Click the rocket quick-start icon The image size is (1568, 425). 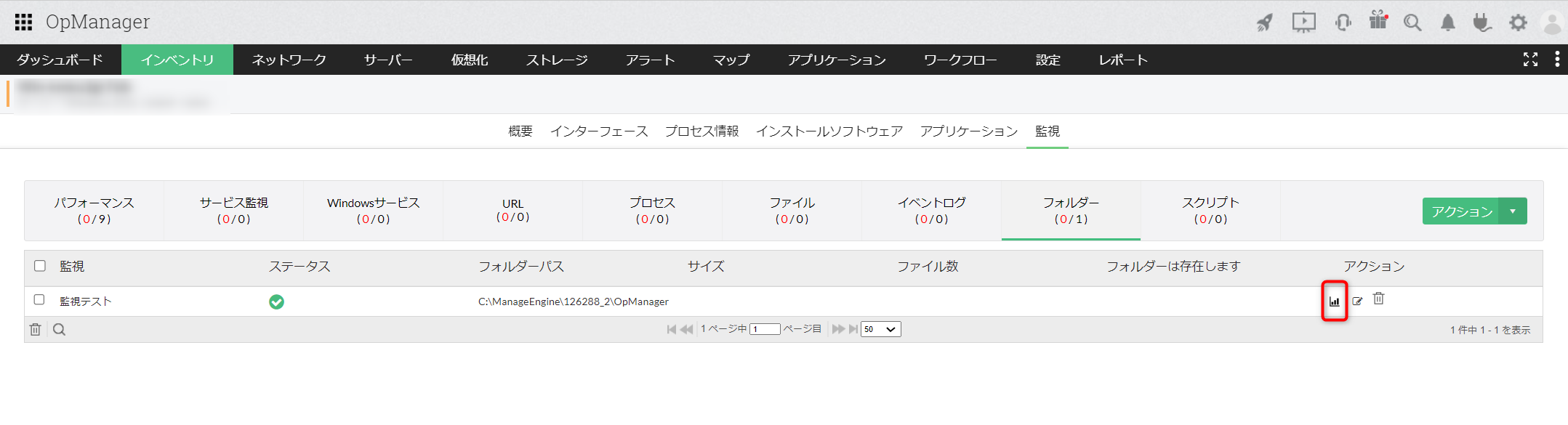tap(1265, 23)
